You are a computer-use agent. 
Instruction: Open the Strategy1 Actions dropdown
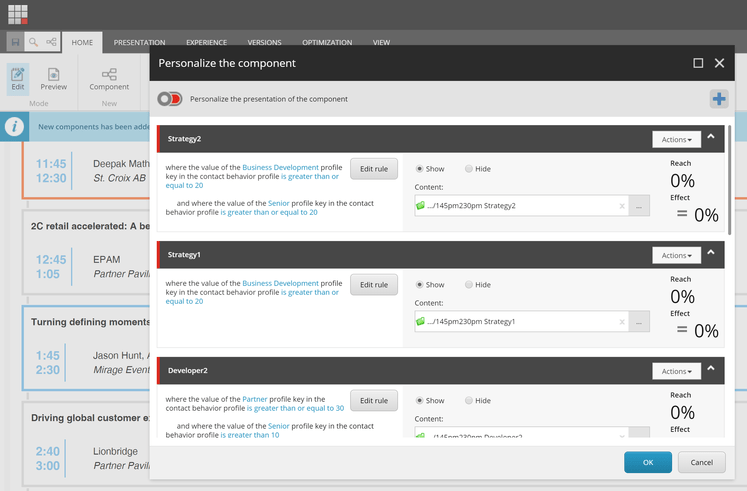coord(676,255)
